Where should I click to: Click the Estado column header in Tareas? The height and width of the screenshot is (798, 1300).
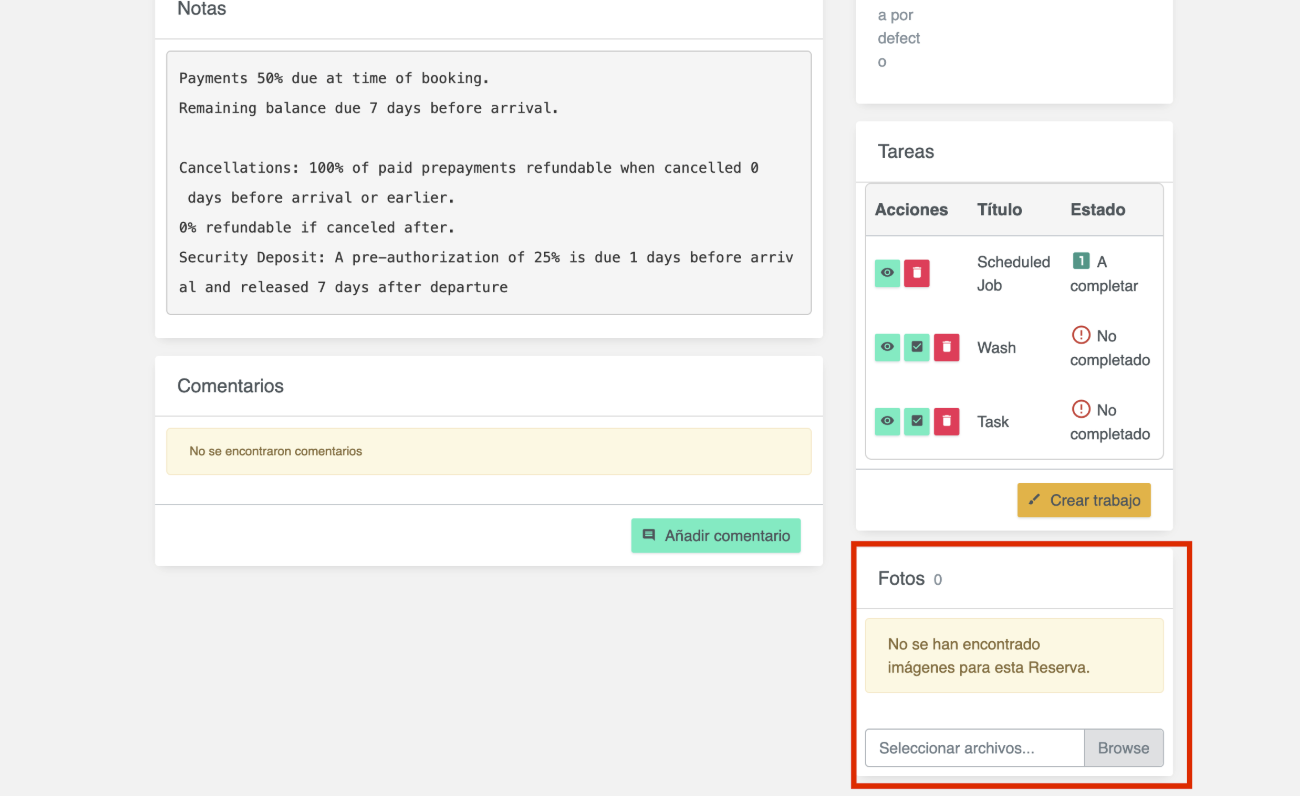pyautogui.click(x=1097, y=209)
